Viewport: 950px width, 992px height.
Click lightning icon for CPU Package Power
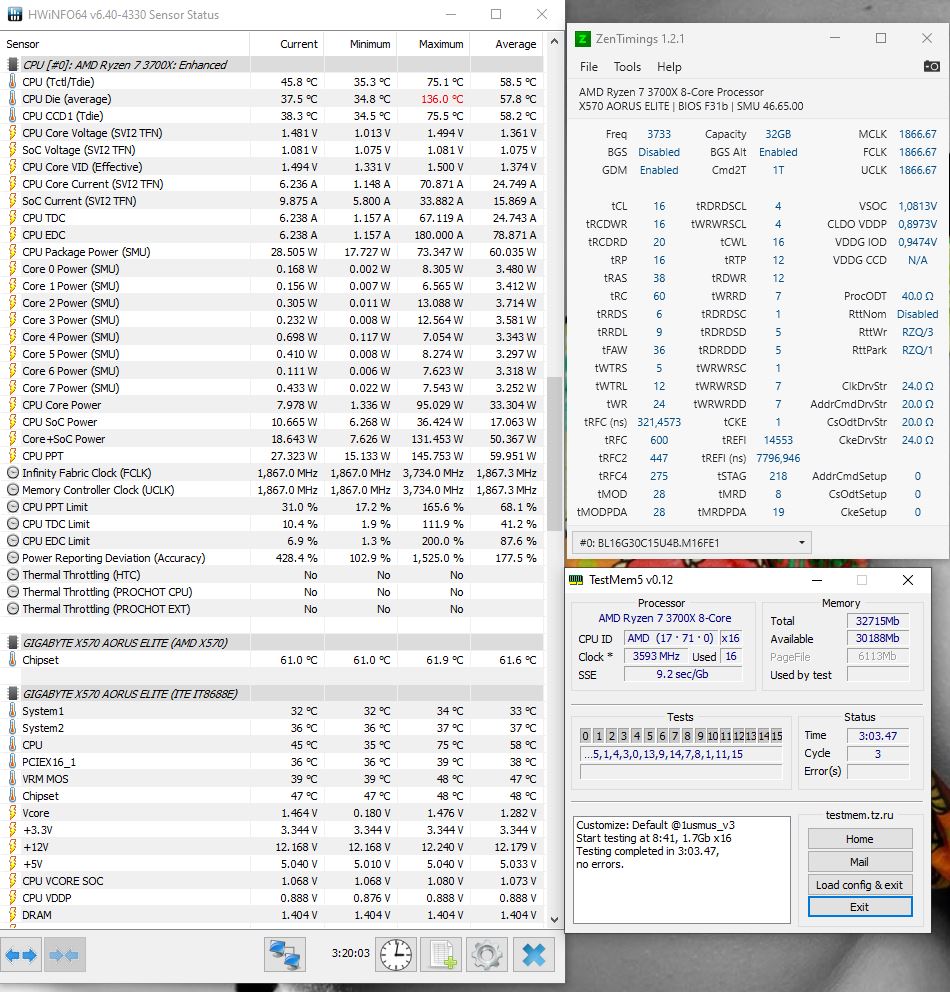(12, 252)
